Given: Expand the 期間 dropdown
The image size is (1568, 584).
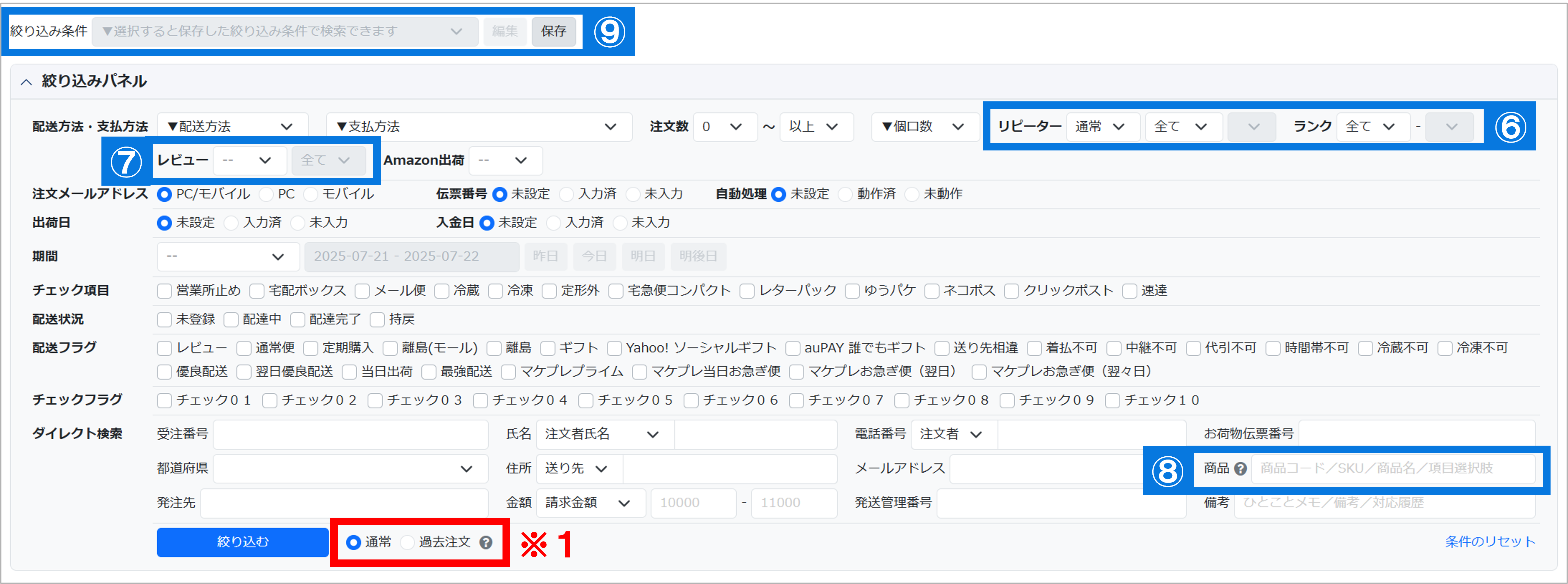Looking at the screenshot, I should (228, 256).
